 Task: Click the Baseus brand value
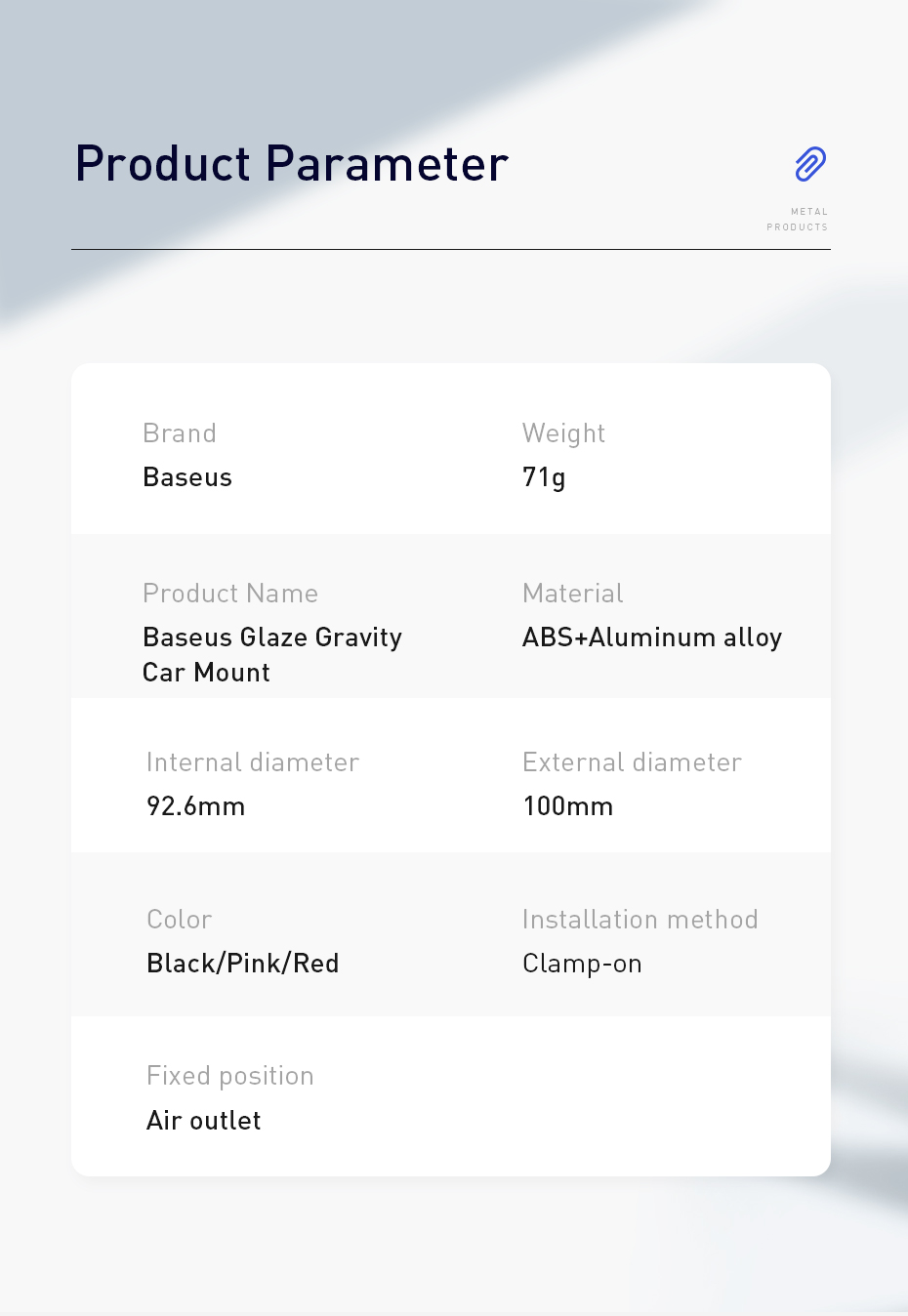pos(187,477)
